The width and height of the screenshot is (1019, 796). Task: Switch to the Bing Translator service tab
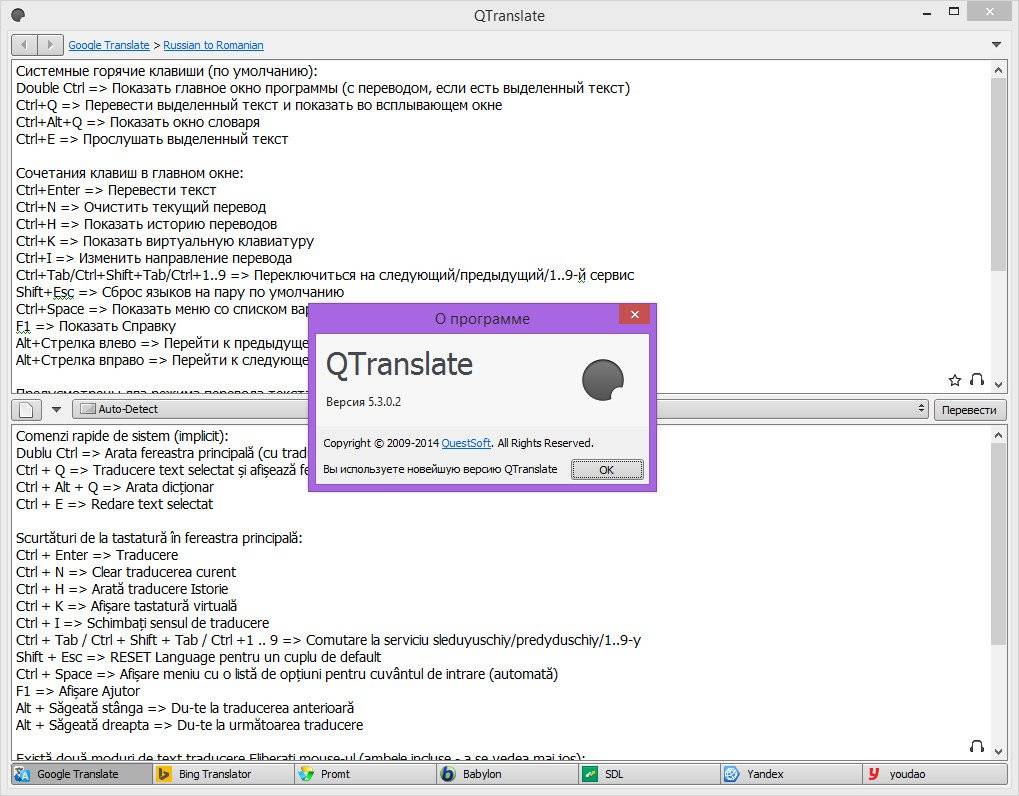[224, 774]
